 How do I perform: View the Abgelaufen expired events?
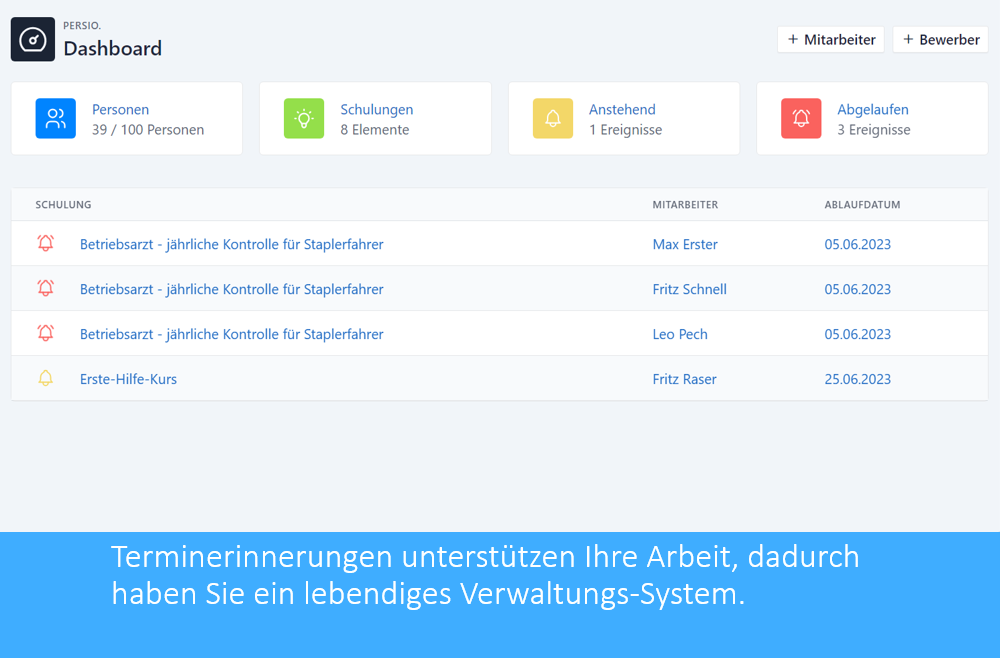tap(872, 110)
